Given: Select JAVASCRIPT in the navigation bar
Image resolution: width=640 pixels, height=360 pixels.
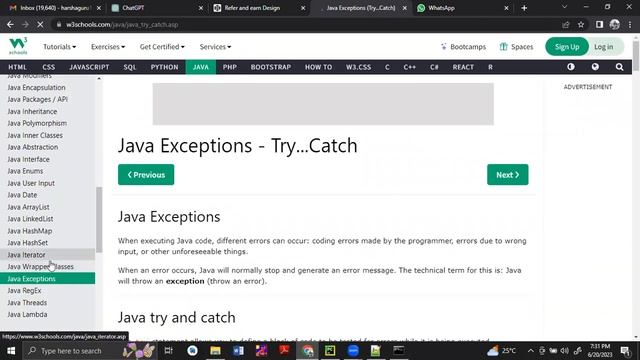Looking at the screenshot, I should 89,67.
